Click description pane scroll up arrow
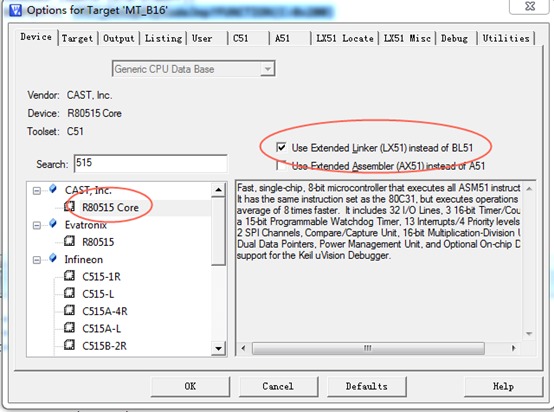Image resolution: width=554 pixels, height=412 pixels. 529,189
